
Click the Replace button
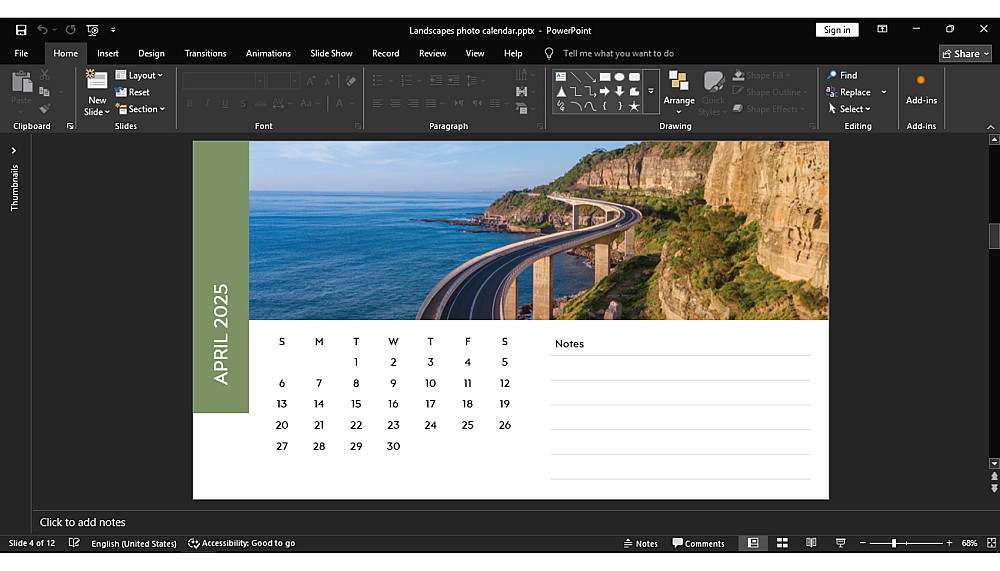[x=849, y=92]
